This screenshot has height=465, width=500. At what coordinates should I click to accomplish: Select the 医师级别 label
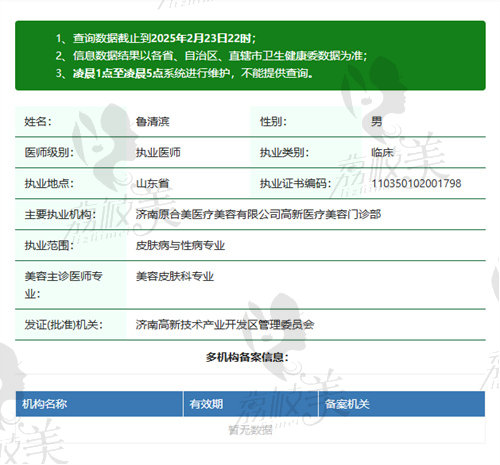pyautogui.click(x=49, y=152)
